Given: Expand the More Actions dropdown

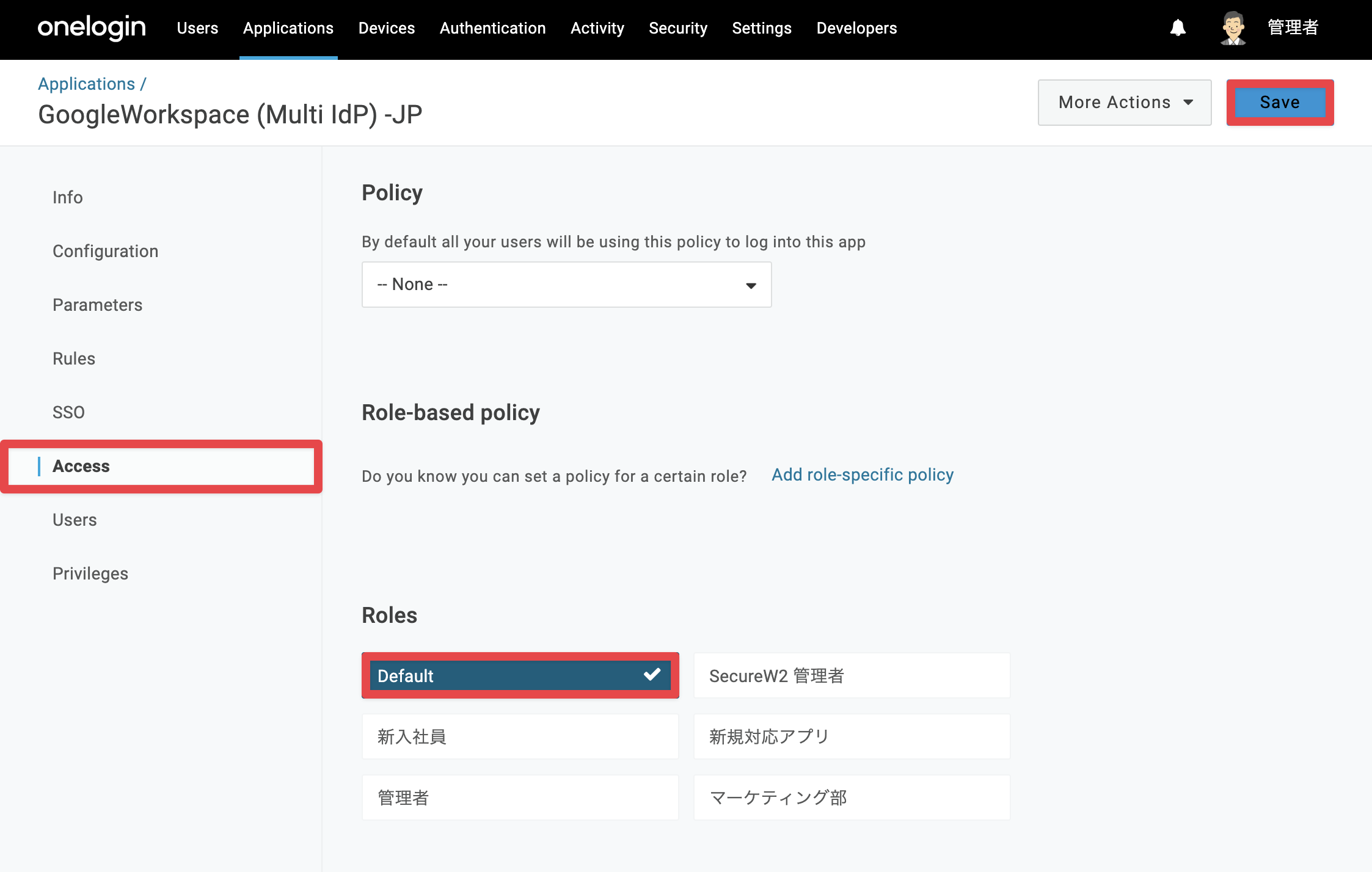Looking at the screenshot, I should pyautogui.click(x=1125, y=103).
